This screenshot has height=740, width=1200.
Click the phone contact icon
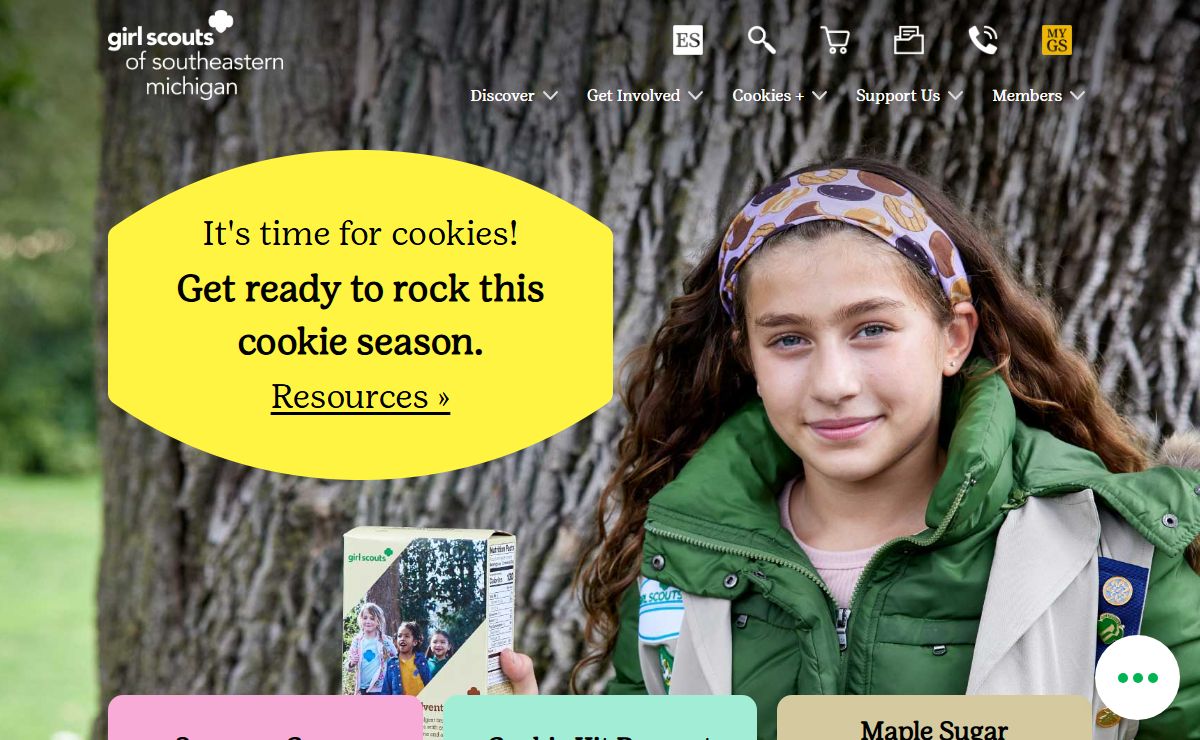coord(983,40)
